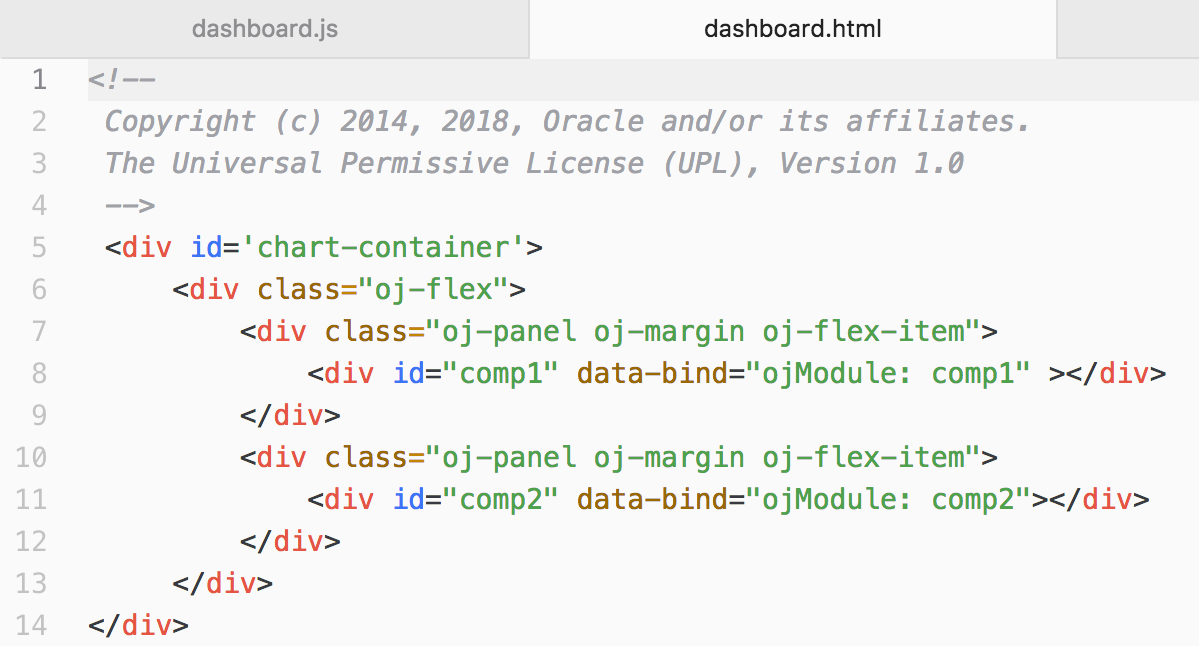Viewport: 1199px width, 646px height.
Task: Click the "comp1" id string
Action: point(499,374)
